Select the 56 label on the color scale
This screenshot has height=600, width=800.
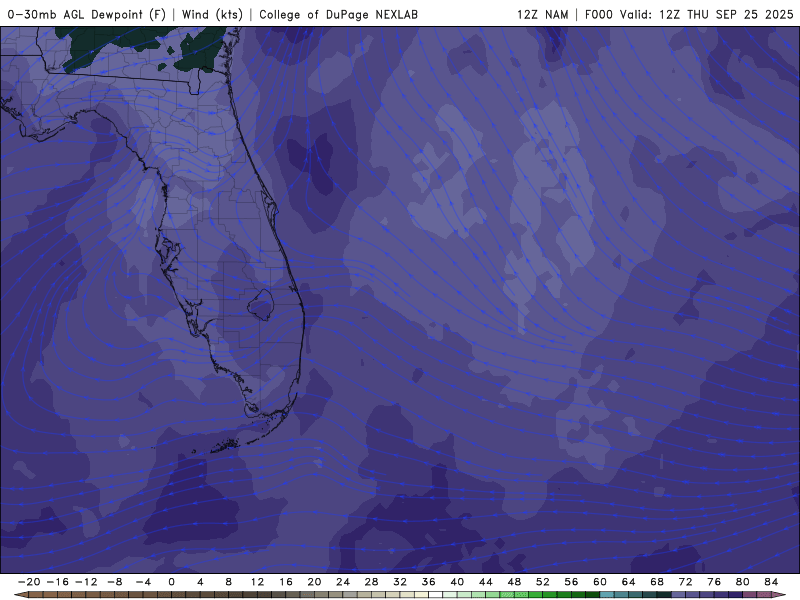pos(571,582)
